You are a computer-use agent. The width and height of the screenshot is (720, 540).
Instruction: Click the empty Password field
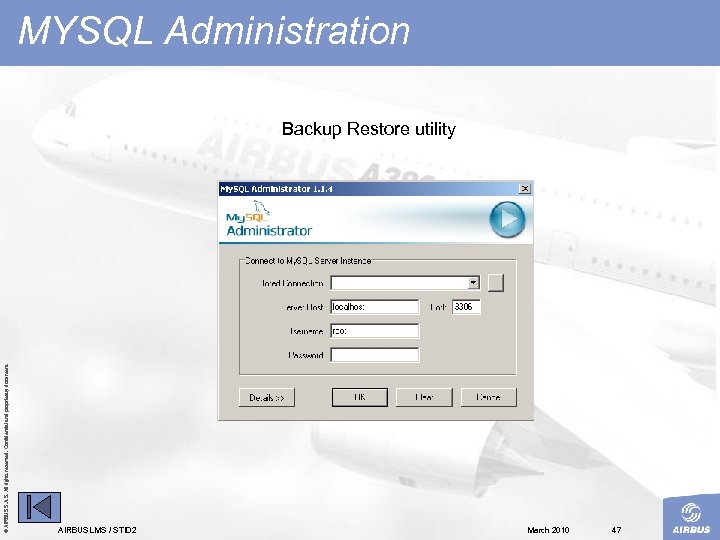pyautogui.click(x=375, y=355)
